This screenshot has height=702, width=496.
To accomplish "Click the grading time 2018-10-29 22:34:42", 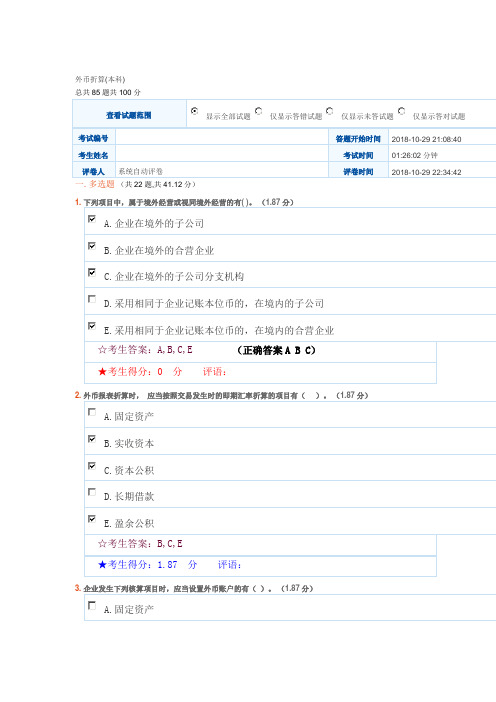I will click(426, 172).
